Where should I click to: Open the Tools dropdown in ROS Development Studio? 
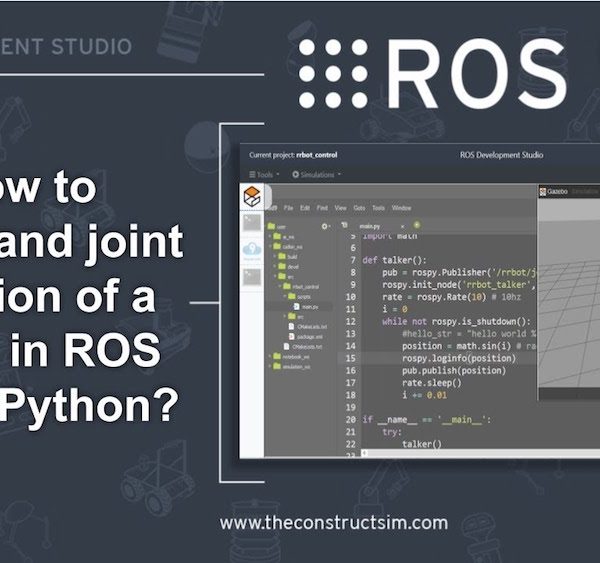264,175
